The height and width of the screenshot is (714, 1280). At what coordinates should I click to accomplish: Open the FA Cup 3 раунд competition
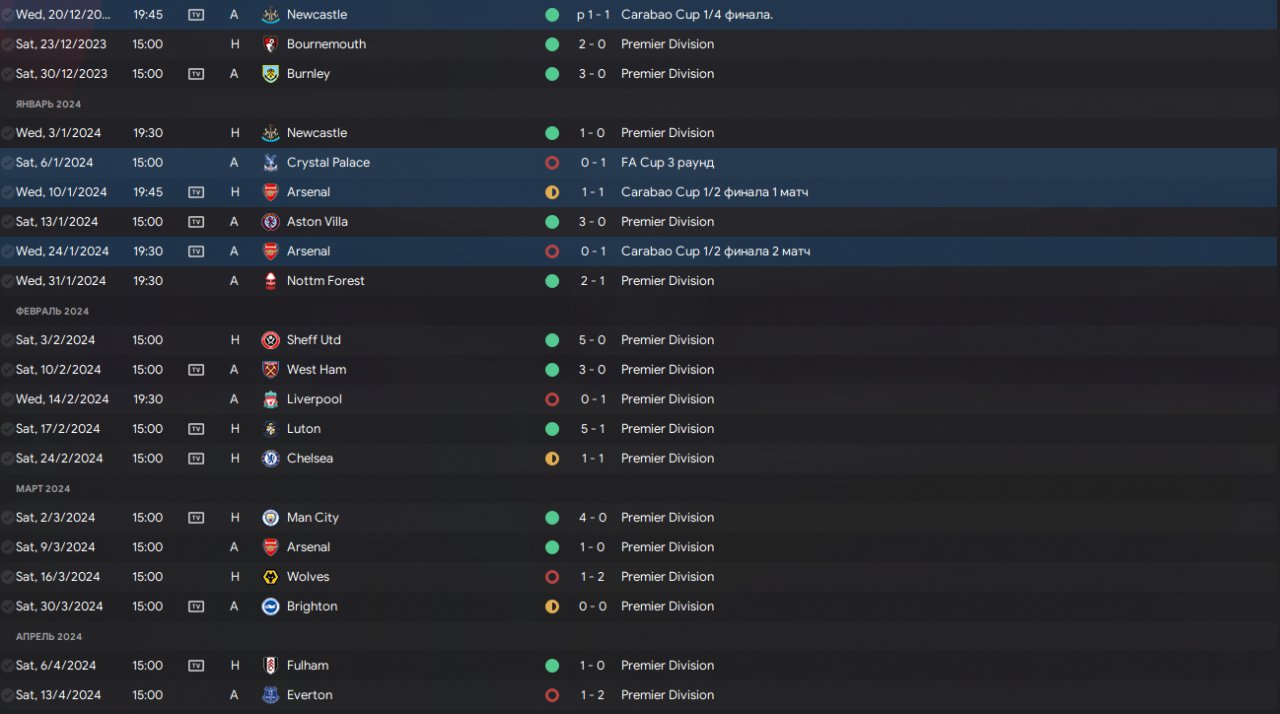tap(667, 162)
